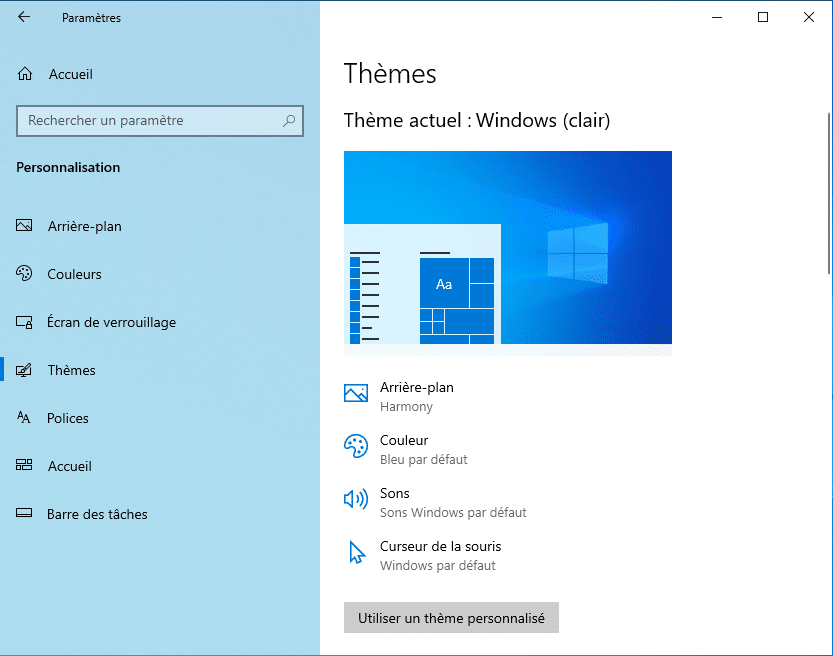The height and width of the screenshot is (656, 833).
Task: Select the Écran de verrouillage icon
Action: coord(24,322)
